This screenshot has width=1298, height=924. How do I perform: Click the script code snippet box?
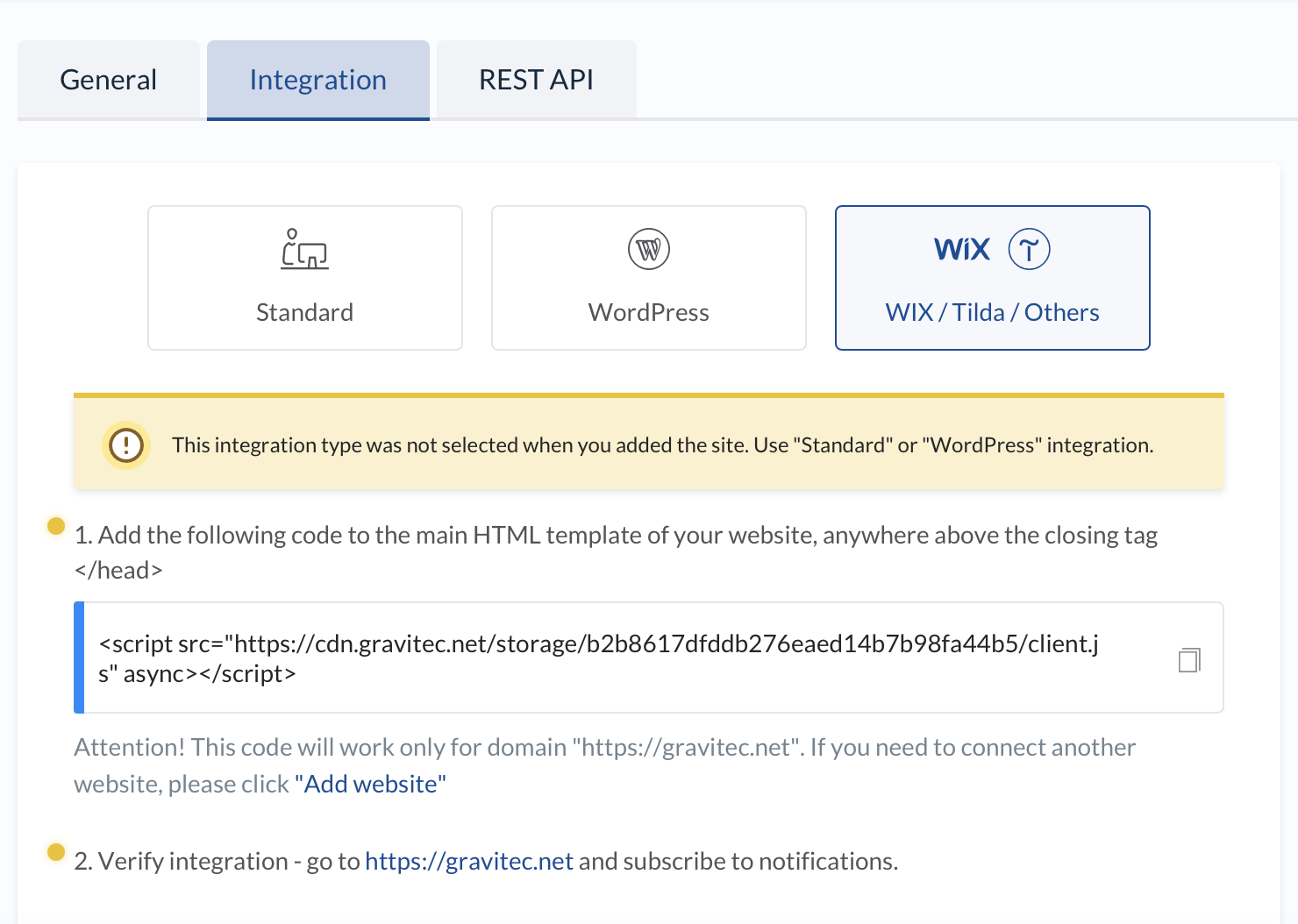[x=649, y=657]
